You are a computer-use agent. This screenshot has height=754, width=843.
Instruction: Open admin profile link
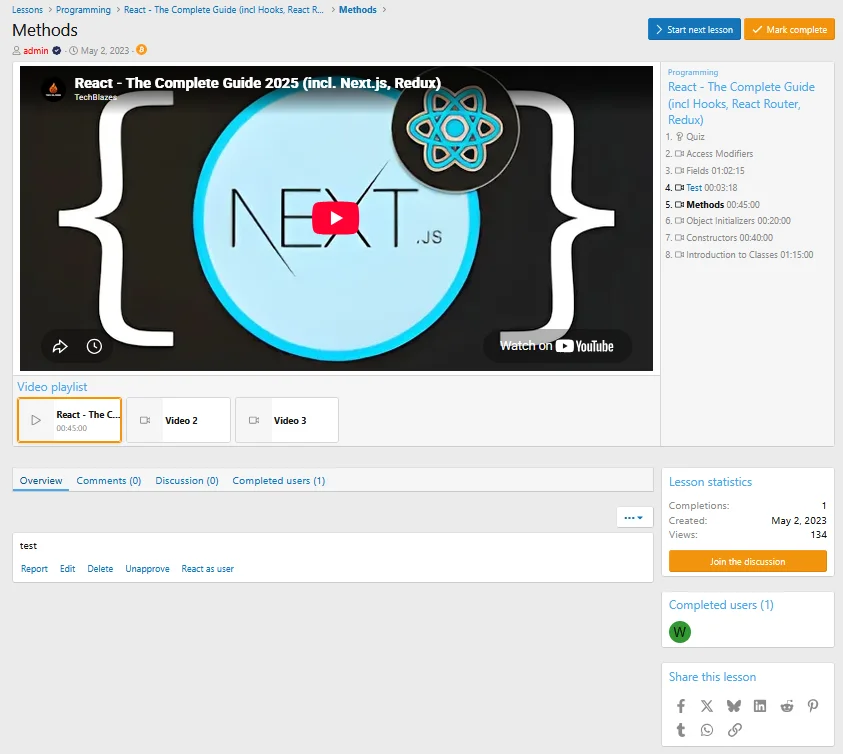click(35, 51)
